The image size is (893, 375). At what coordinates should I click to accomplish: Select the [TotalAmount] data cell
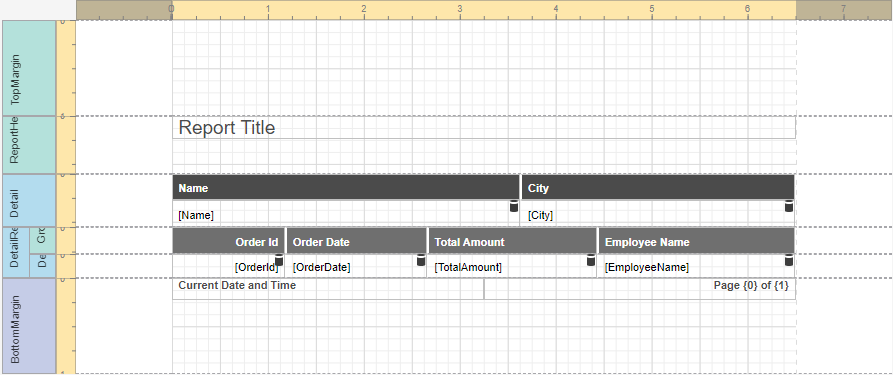pos(512,267)
